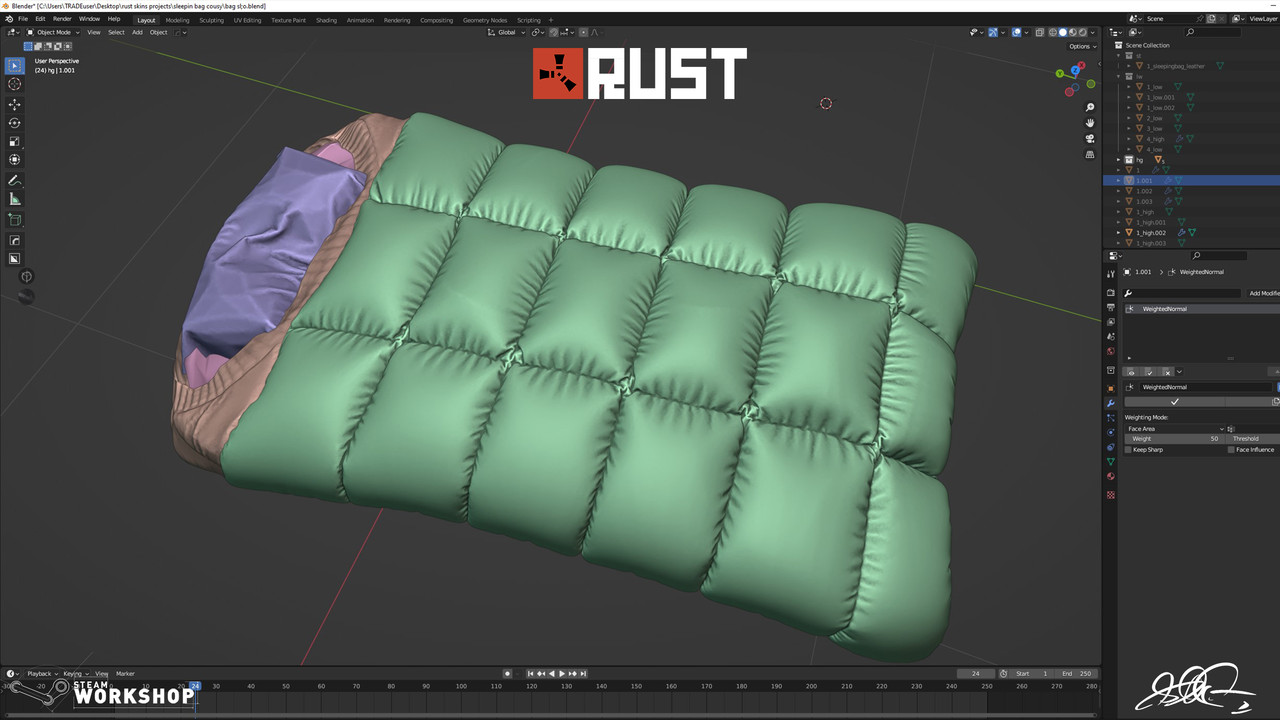1280x720 pixels.
Task: Adjust the Weight slider value 50
Action: pyautogui.click(x=1174, y=439)
